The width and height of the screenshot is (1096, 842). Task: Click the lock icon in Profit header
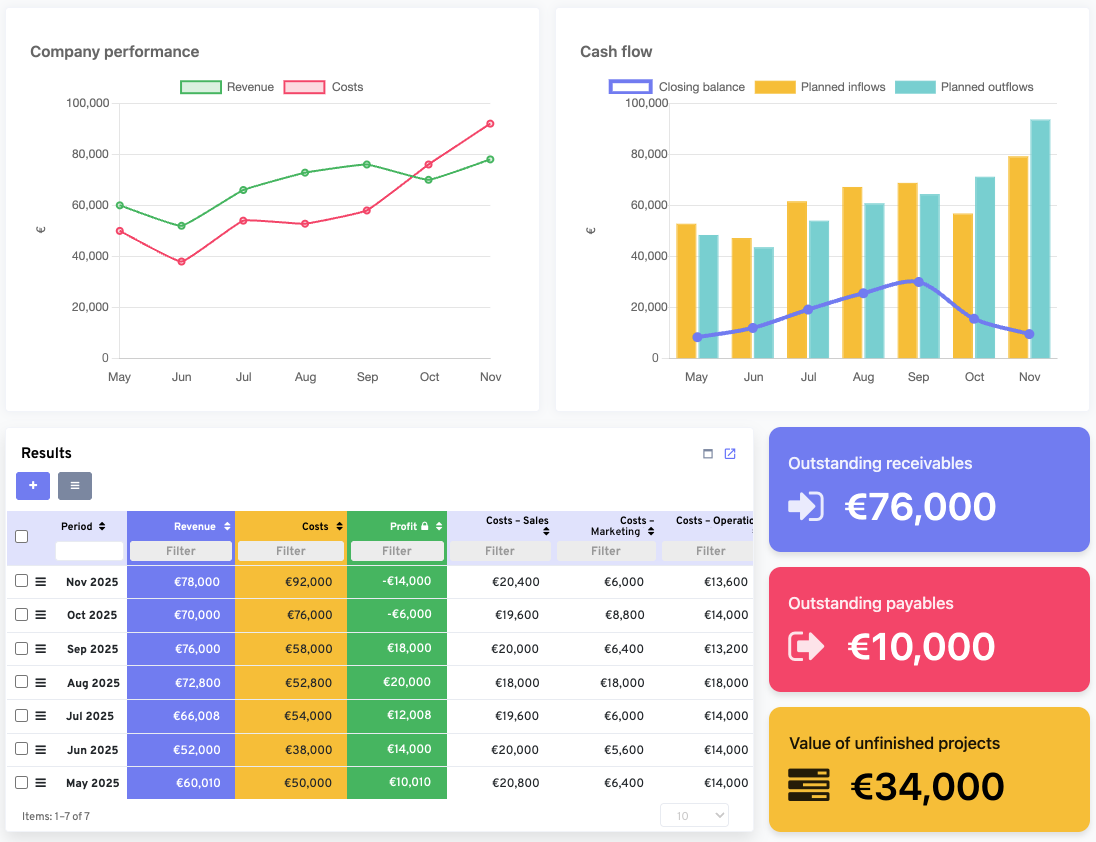tap(424, 526)
